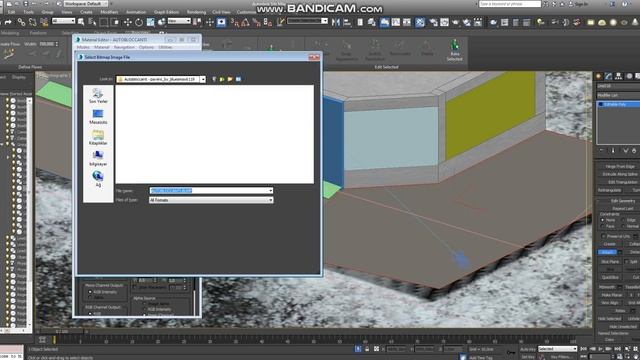Activate the Select and Scale tool
Viewport: 640px width, 360px height.
point(150,22)
